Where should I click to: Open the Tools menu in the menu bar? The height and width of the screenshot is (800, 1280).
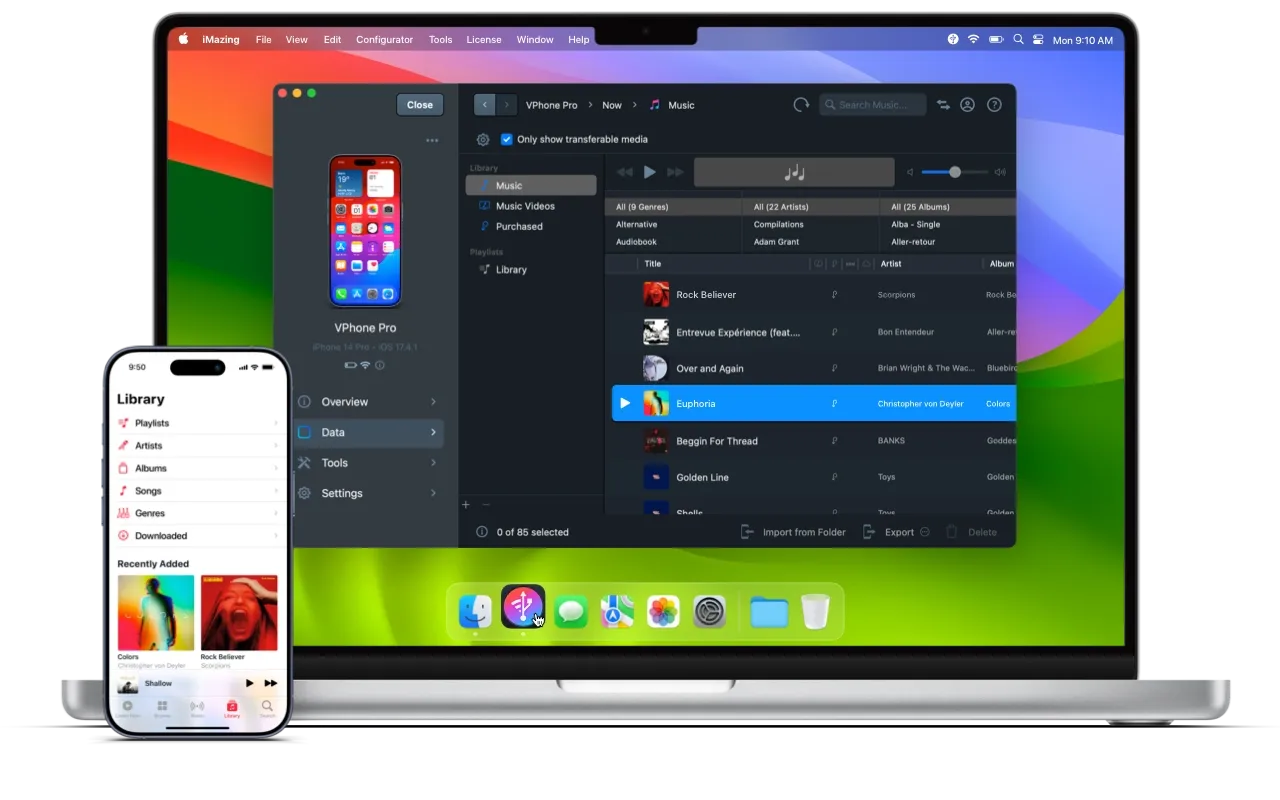(x=441, y=40)
